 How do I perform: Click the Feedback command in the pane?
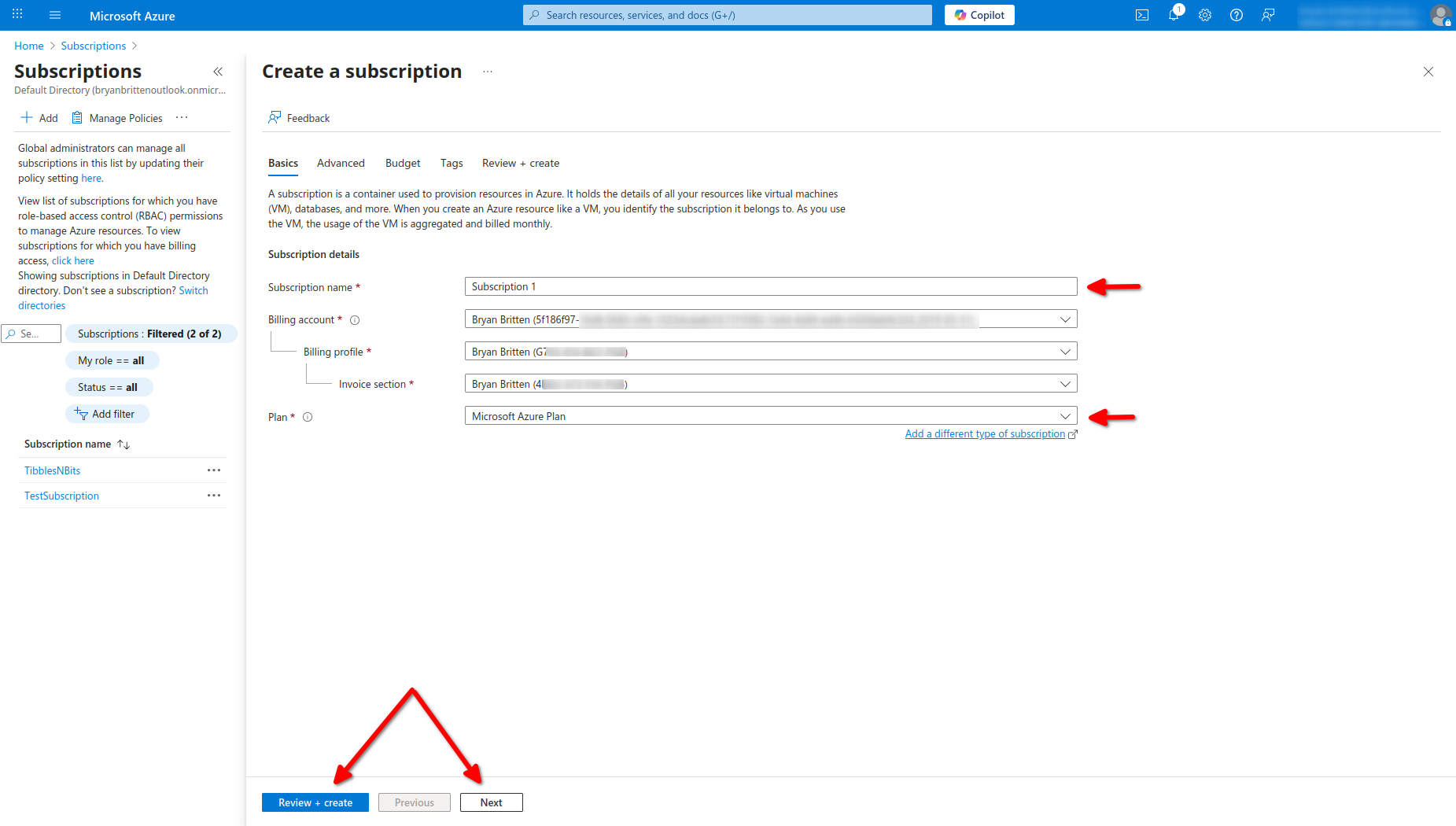299,118
